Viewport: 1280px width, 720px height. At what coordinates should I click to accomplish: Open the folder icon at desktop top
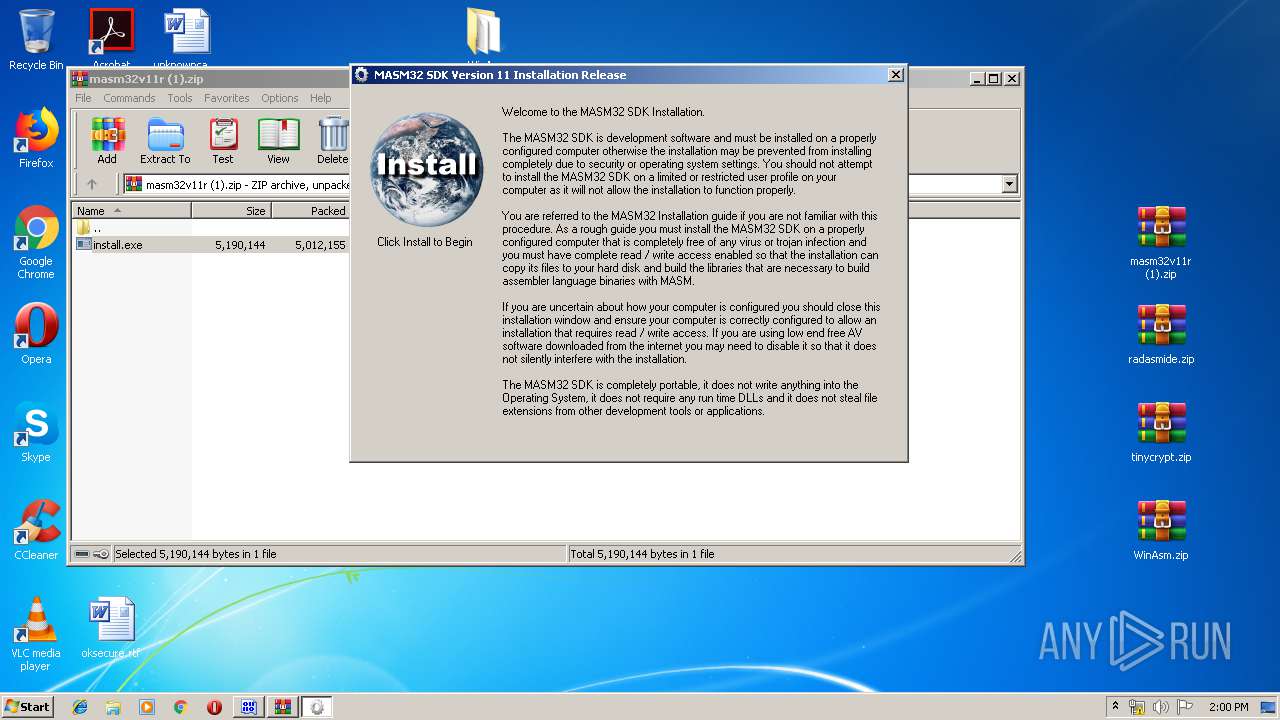point(484,32)
